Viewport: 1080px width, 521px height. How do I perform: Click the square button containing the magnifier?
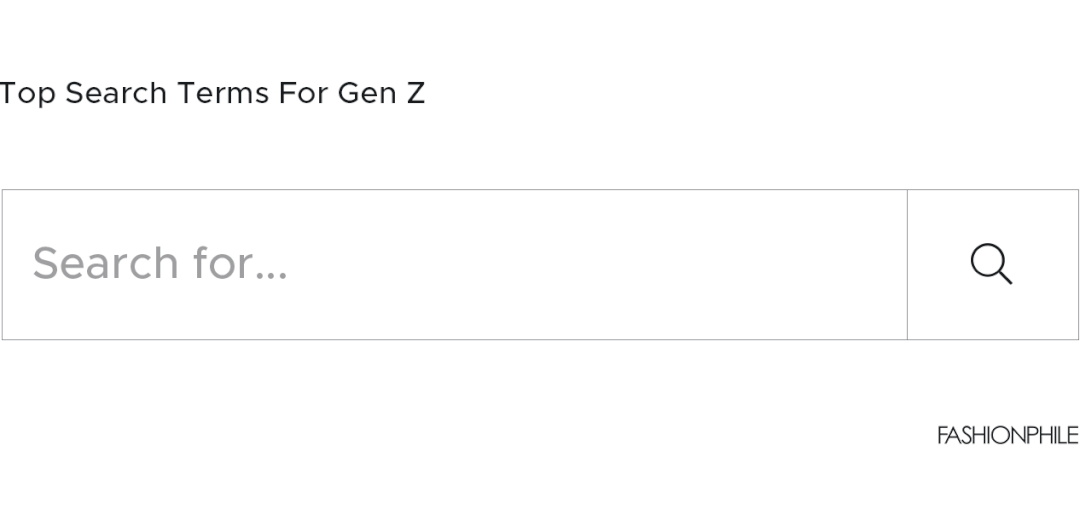pos(992,264)
